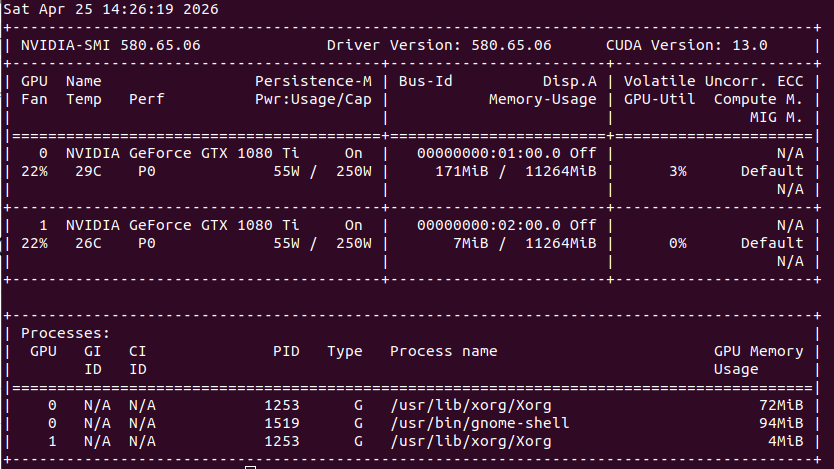Click process '/usr/bin/gnome-shell'
The image size is (834, 469).
(x=480, y=423)
